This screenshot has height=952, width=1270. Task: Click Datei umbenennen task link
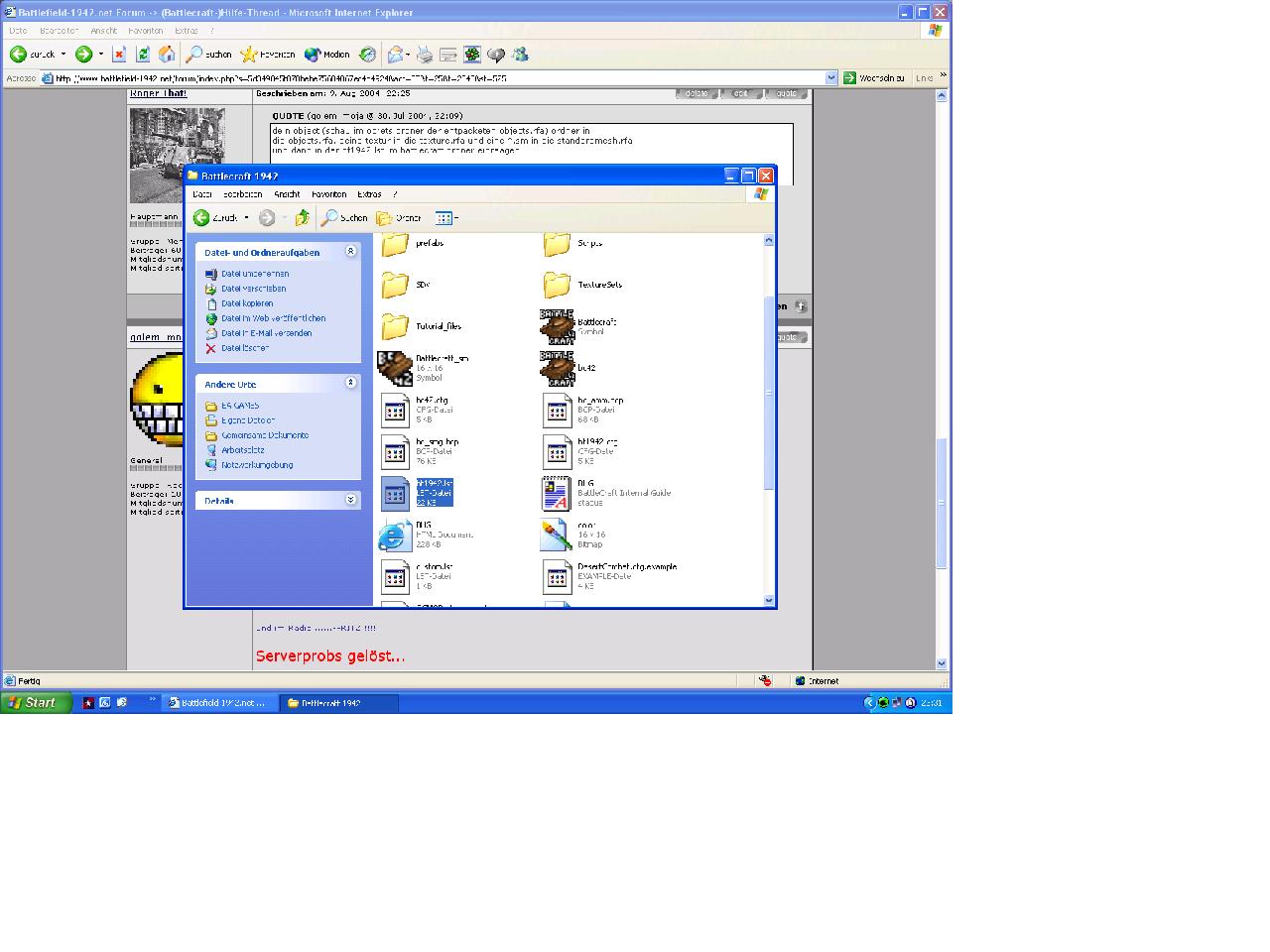tap(255, 274)
